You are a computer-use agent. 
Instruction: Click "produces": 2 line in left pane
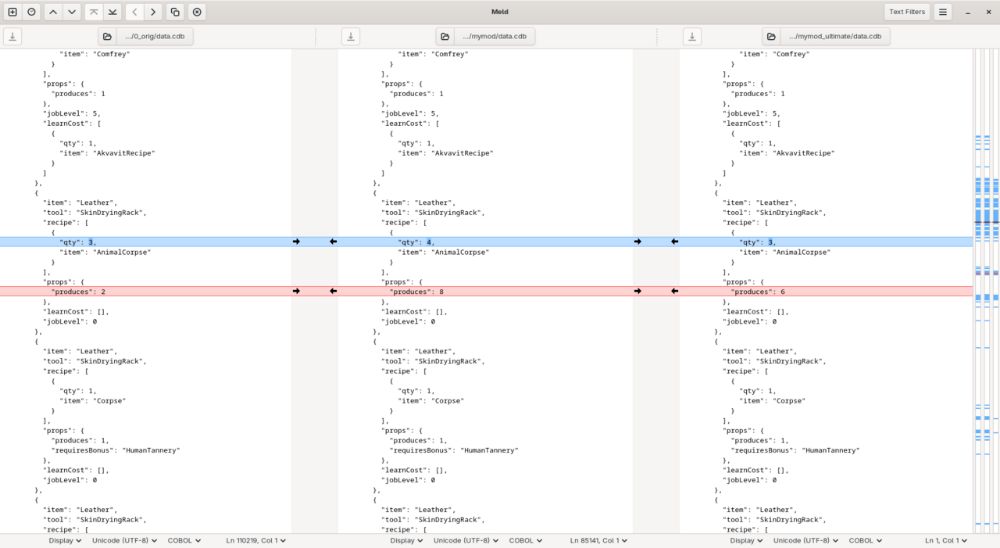[x=78, y=292]
